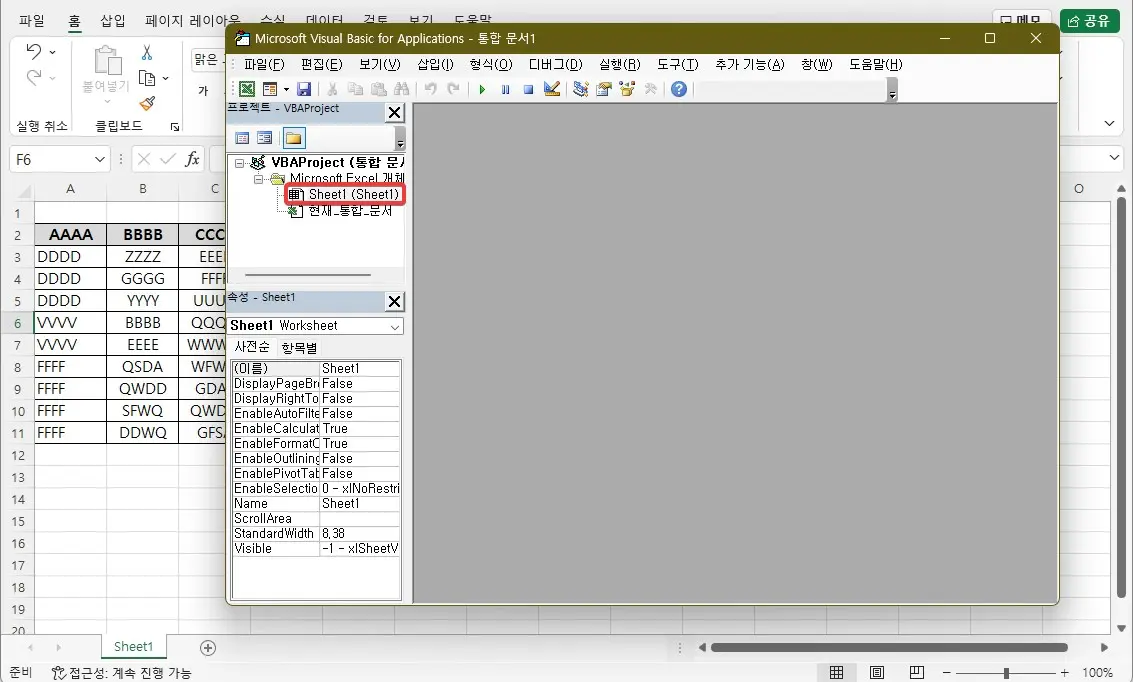Collapse Microsoft Excel objects folder node
The width and height of the screenshot is (1133, 682).
tap(258, 178)
